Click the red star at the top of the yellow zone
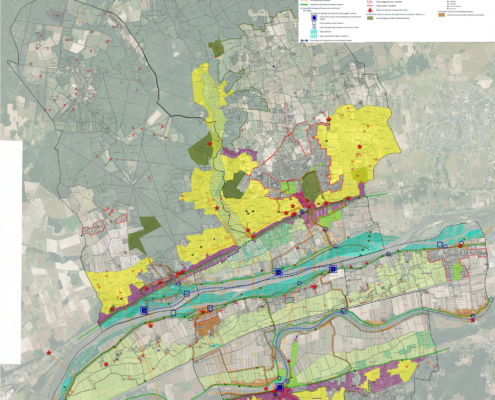Screen dimensions: 495x400 point(329,119)
